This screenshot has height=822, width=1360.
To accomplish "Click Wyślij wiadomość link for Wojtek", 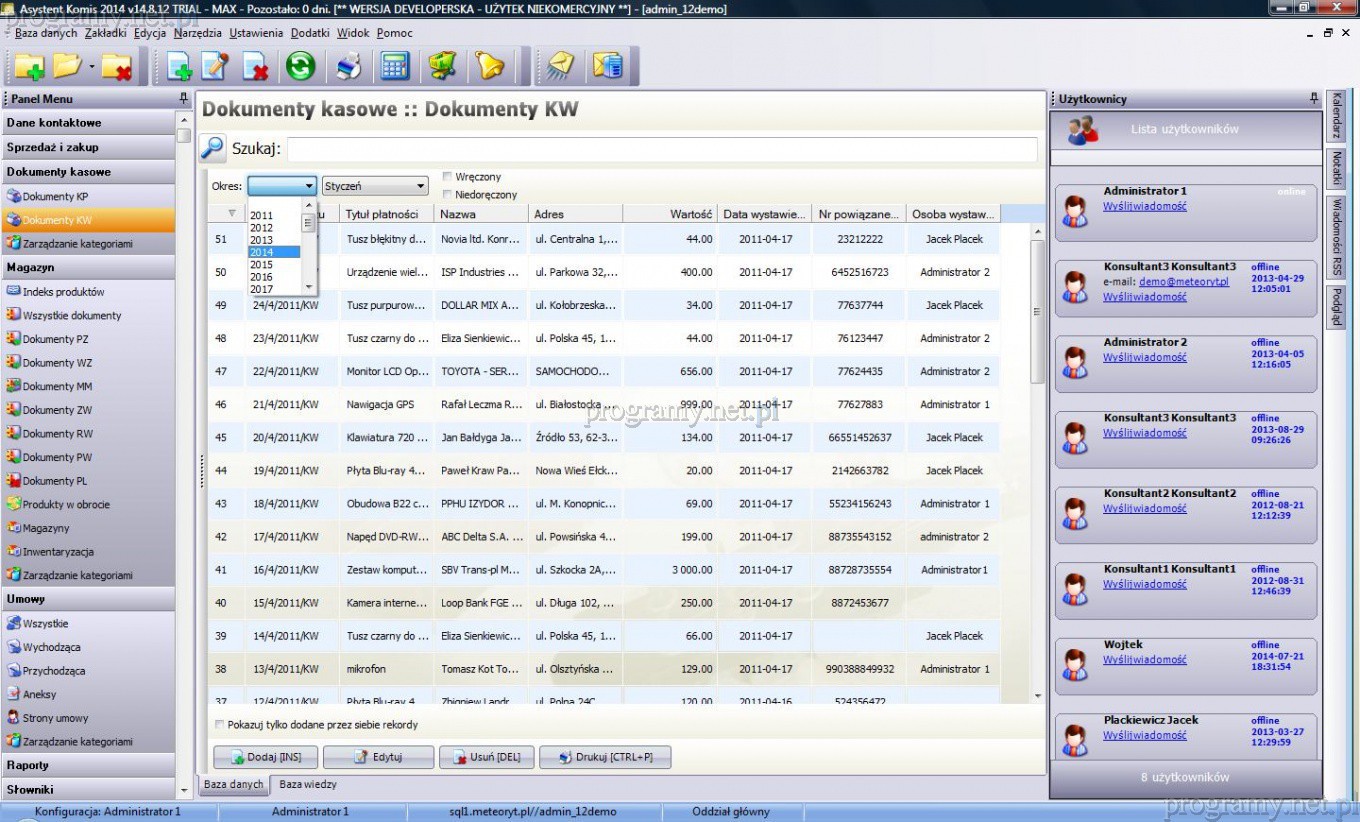I will coord(1144,660).
